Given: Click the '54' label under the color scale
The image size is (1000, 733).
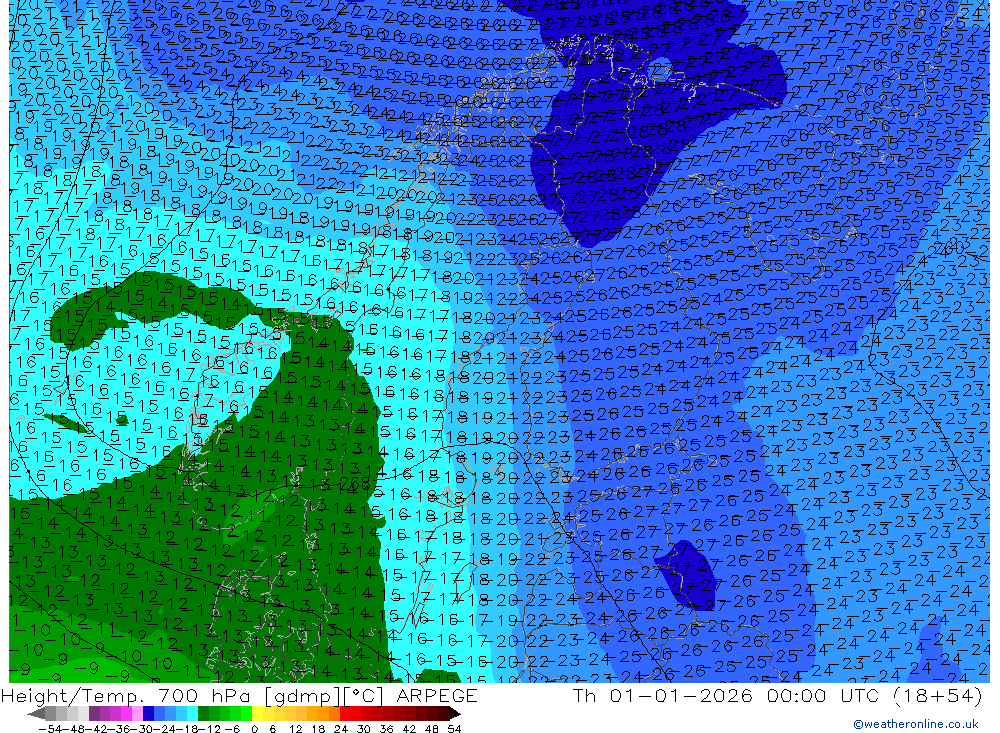Looking at the screenshot, I should [x=454, y=729].
